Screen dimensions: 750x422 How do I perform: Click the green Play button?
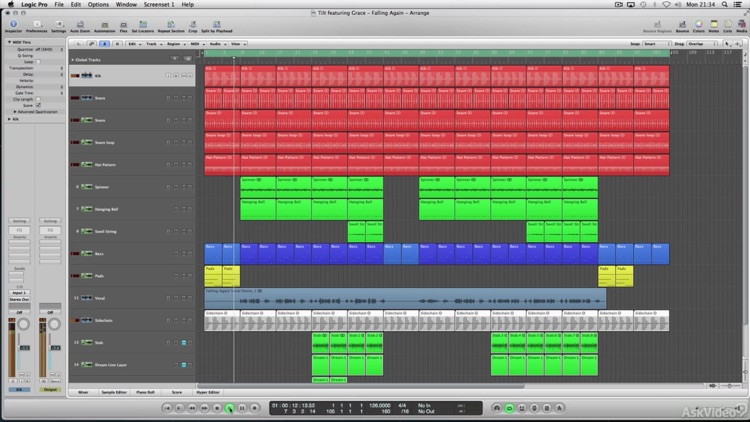(230, 408)
